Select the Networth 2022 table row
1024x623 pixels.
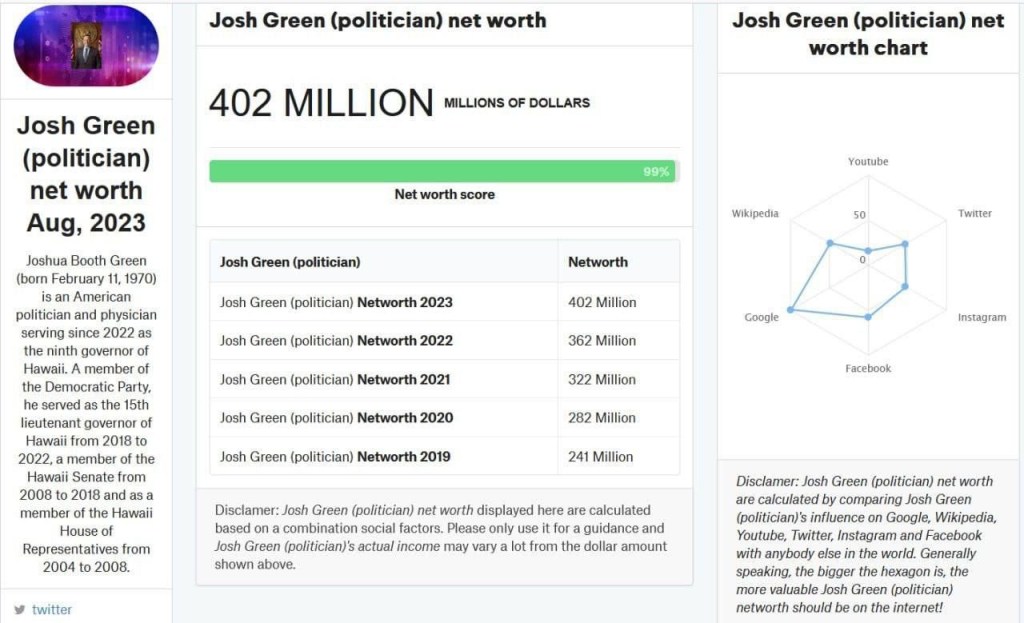[x=444, y=340]
